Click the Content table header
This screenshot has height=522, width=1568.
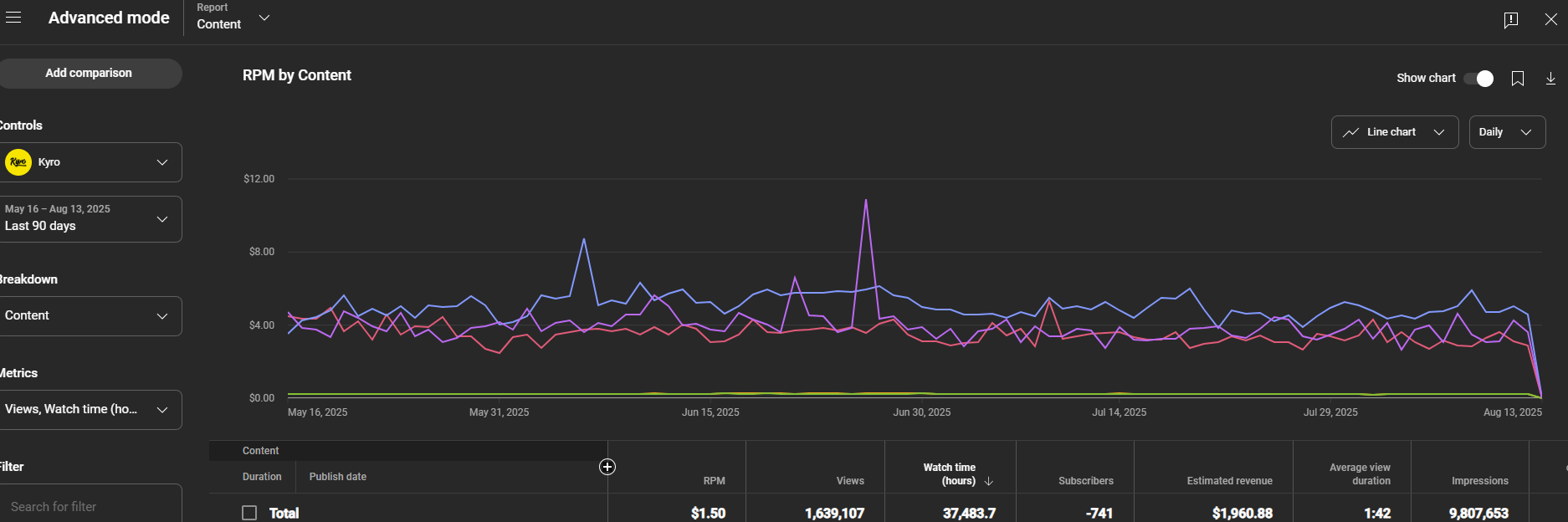point(261,451)
